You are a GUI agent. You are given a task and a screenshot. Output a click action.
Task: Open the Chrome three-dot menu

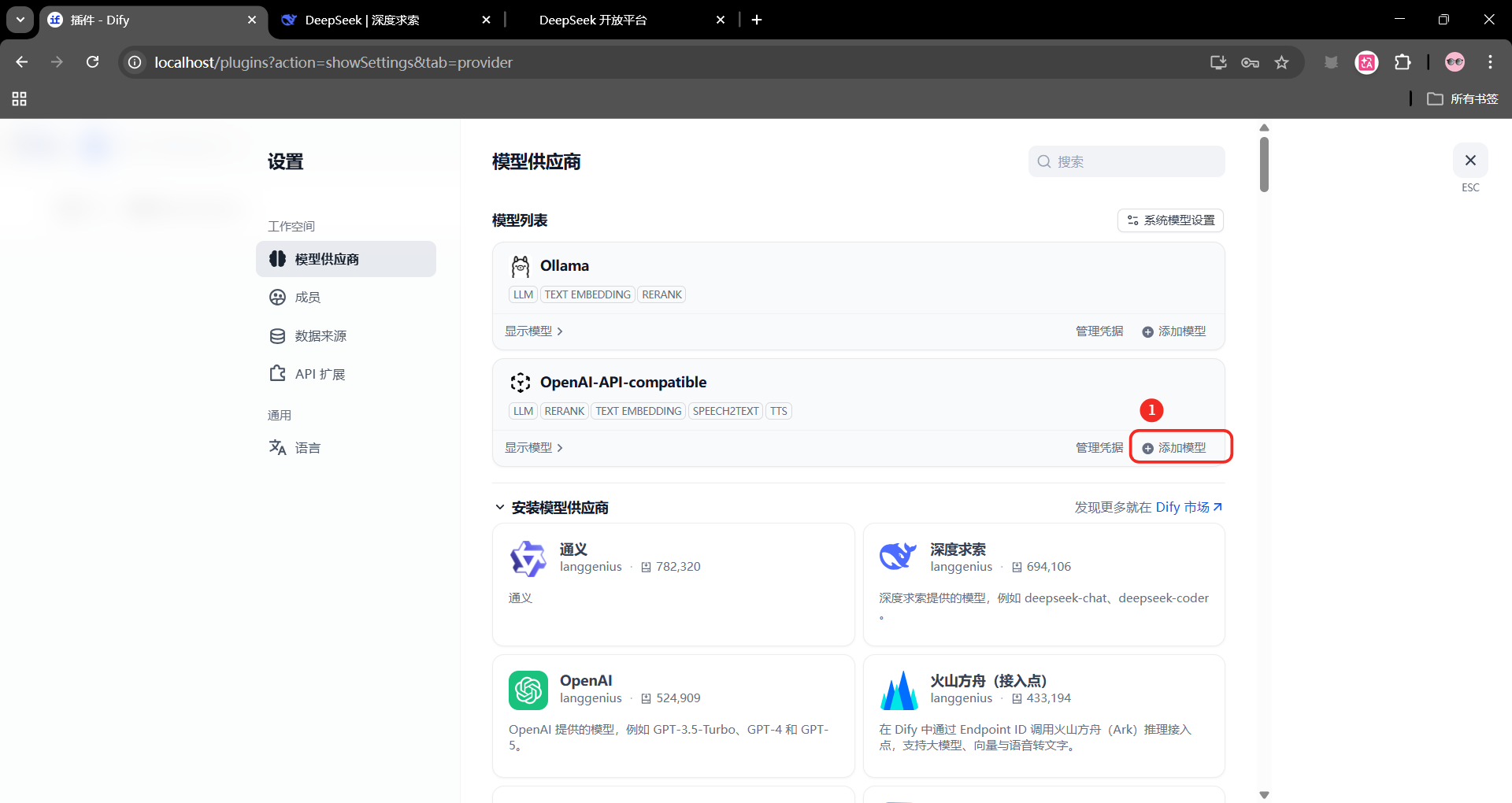click(x=1490, y=62)
